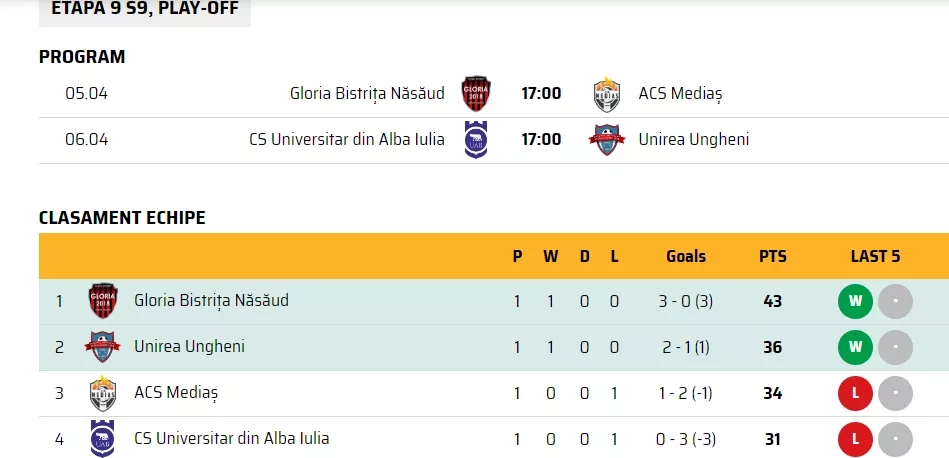Click CS Universitar Alba Iulia badge in program
This screenshot has width=949, height=458.
click(x=476, y=140)
